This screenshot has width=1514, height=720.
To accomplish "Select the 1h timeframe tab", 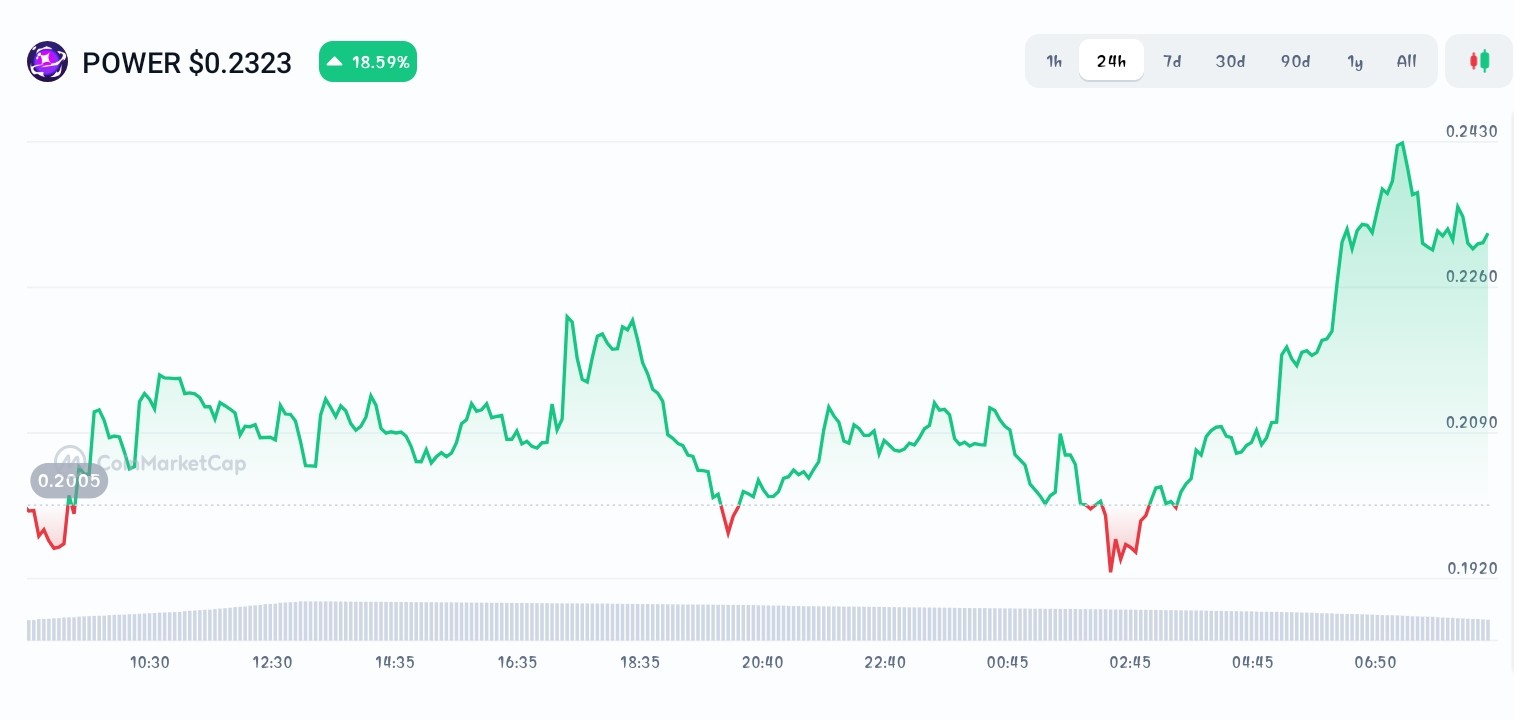I will click(x=1054, y=61).
